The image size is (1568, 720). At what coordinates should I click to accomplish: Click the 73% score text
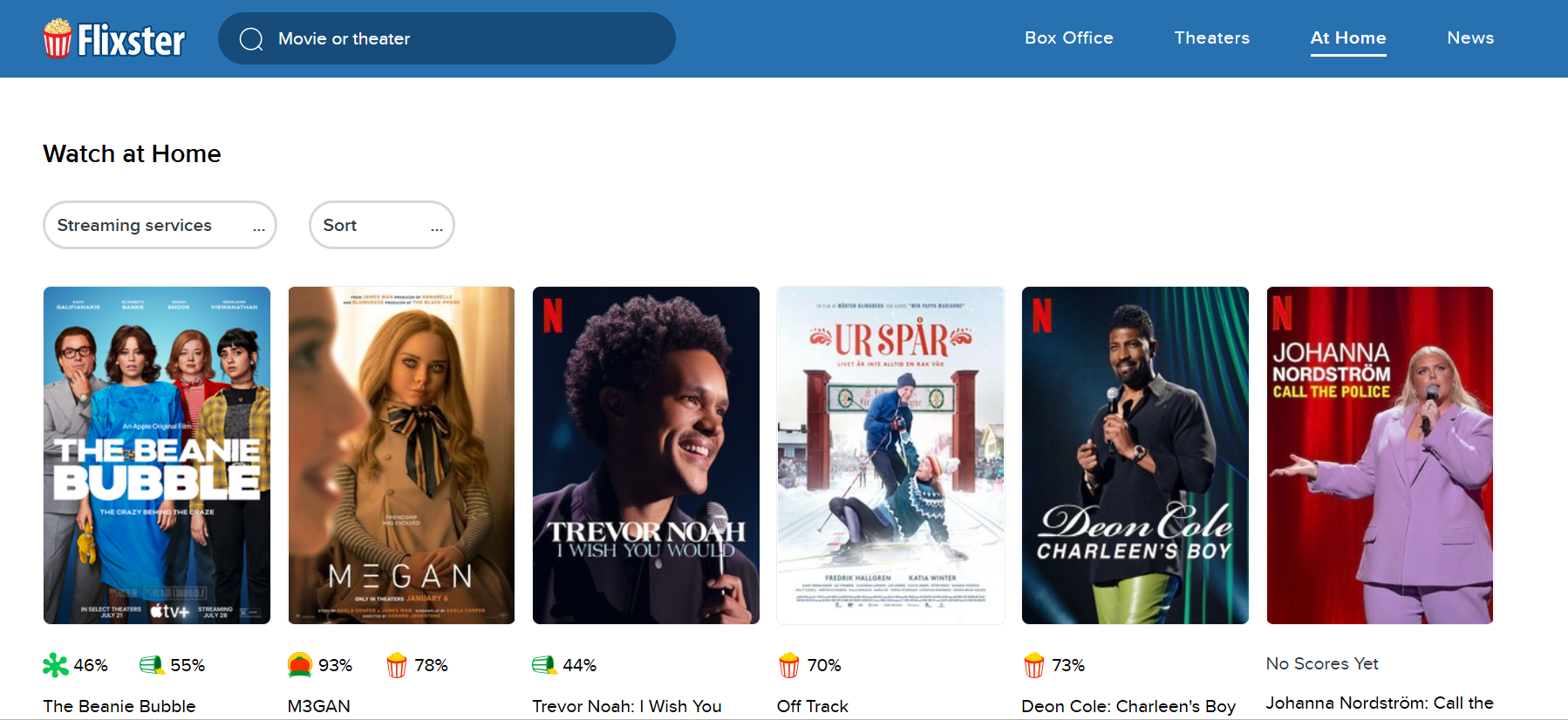coord(1068,665)
